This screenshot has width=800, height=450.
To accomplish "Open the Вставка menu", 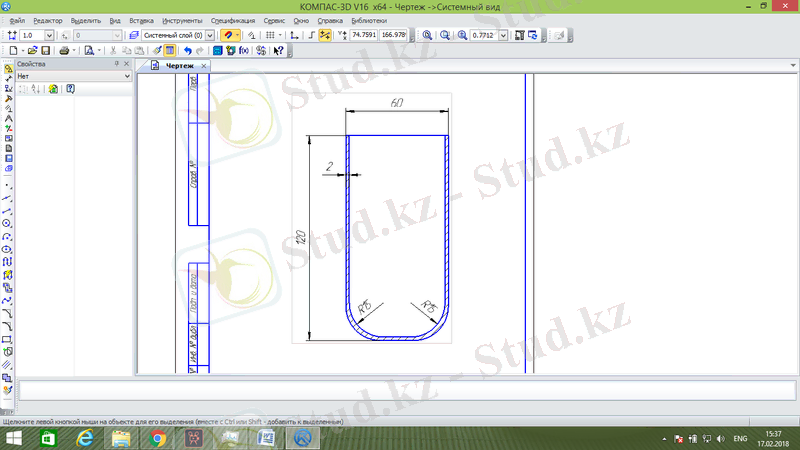I will (x=141, y=21).
